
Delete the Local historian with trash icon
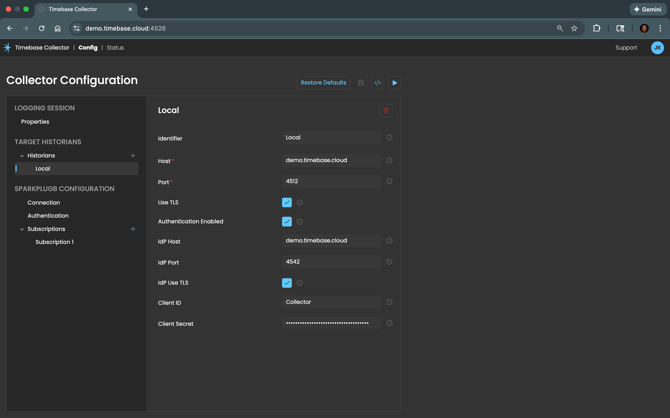[x=386, y=111]
